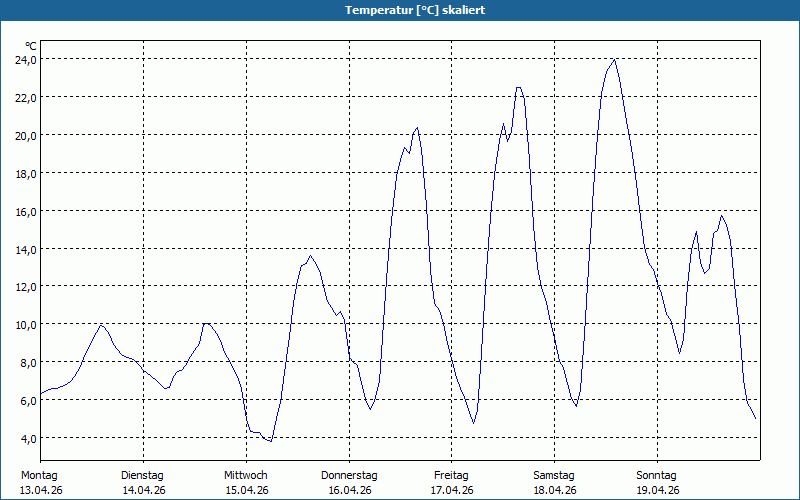This screenshot has width=800, height=500.
Task: Click the date '16.04.26'
Action: [x=350, y=490]
